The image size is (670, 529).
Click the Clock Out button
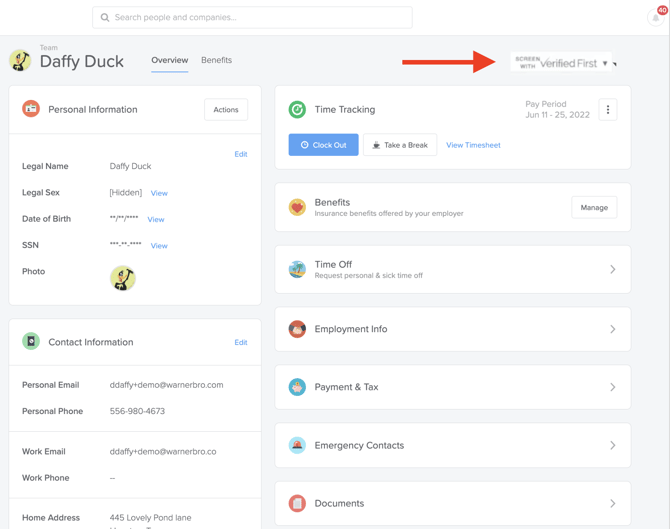click(x=323, y=145)
